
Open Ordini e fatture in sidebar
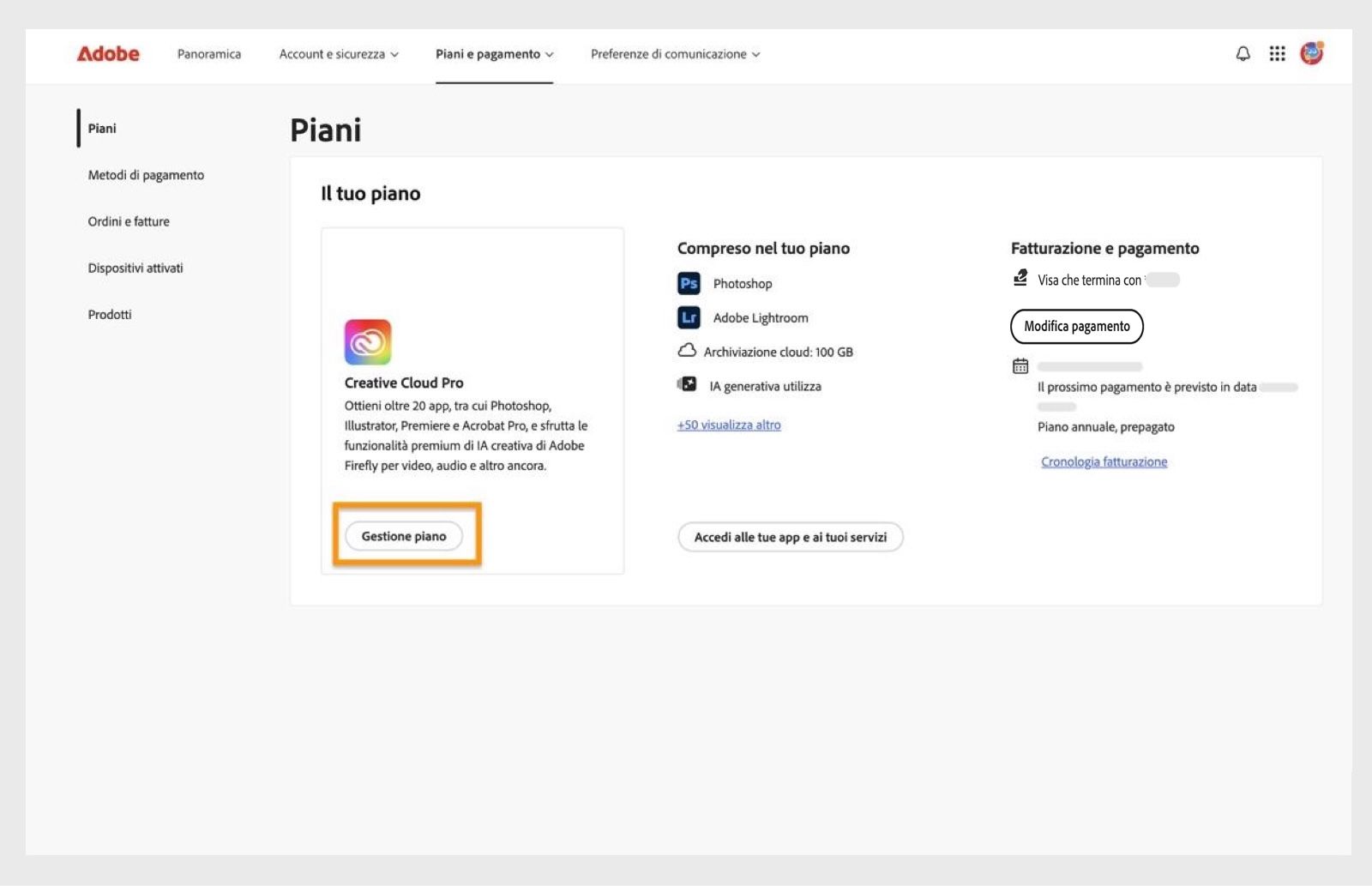(129, 221)
